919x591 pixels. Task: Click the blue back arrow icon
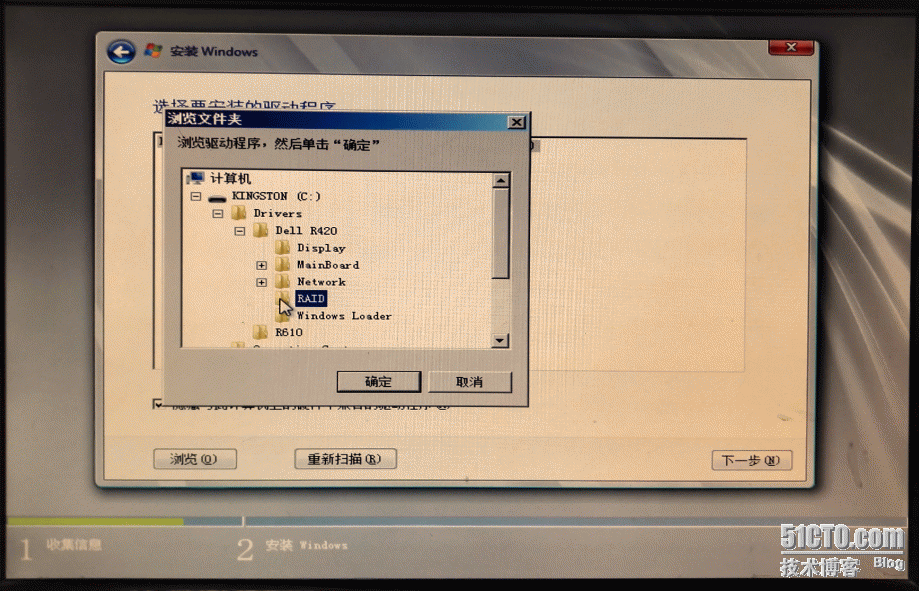[x=121, y=52]
